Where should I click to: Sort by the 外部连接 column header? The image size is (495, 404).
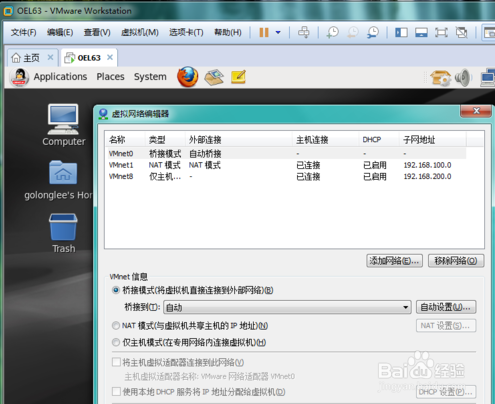239,140
